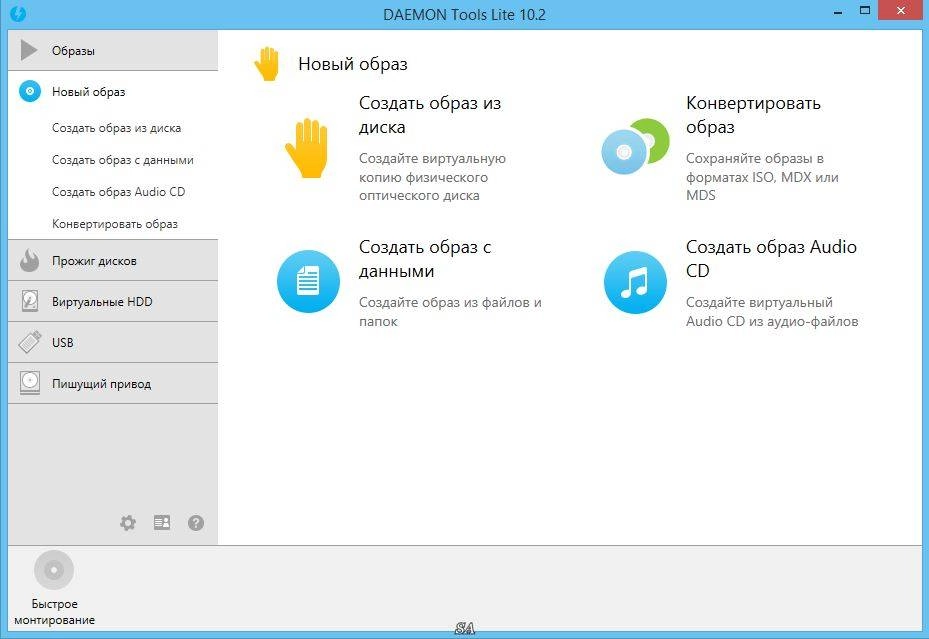
Task: Click text Сохраняйте образы в форматах ISO, MDX
Action: click(762, 176)
